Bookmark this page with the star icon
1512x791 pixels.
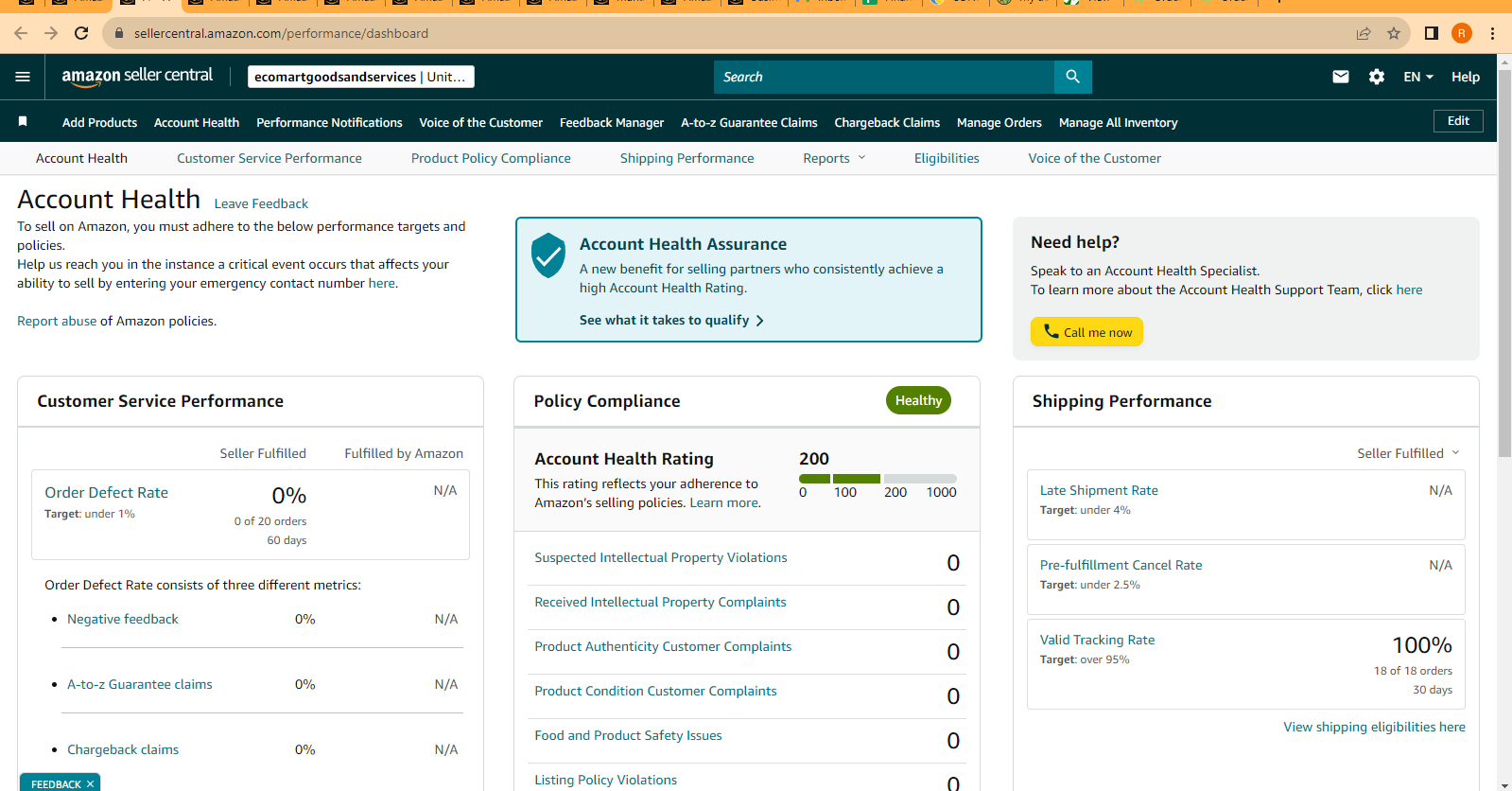[x=1394, y=33]
